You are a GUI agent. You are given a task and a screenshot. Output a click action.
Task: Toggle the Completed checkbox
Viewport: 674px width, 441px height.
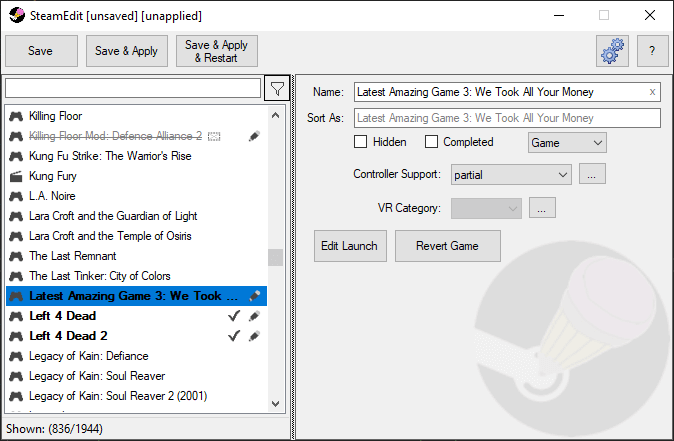pyautogui.click(x=431, y=142)
